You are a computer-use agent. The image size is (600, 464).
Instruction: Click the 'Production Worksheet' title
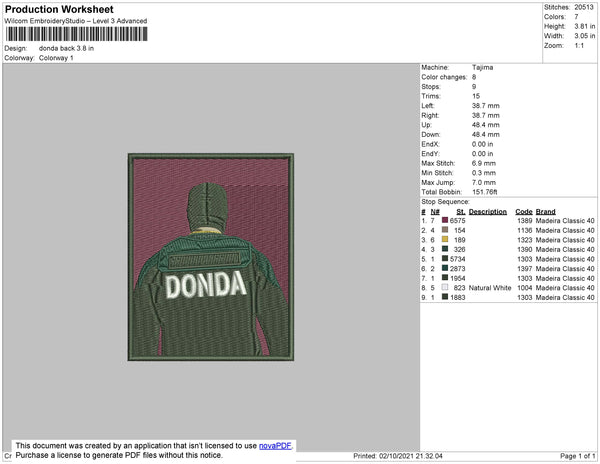click(59, 10)
